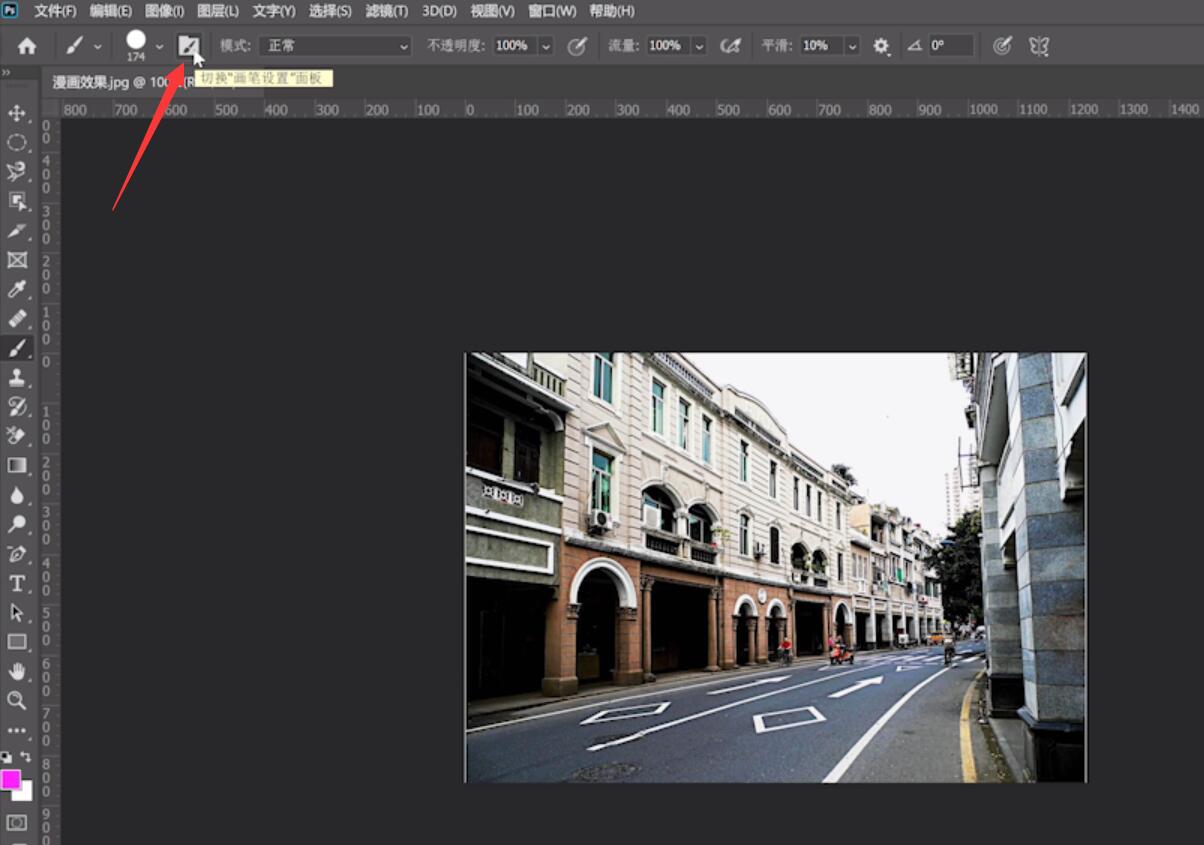Open the 图像(I) menu
This screenshot has width=1204, height=845.
point(165,11)
